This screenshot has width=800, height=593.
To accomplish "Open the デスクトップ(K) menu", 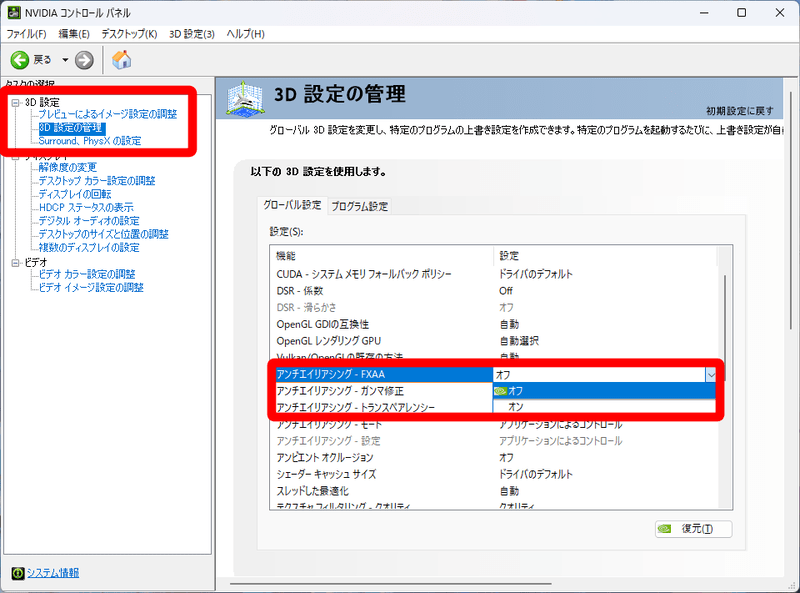I will (129, 34).
